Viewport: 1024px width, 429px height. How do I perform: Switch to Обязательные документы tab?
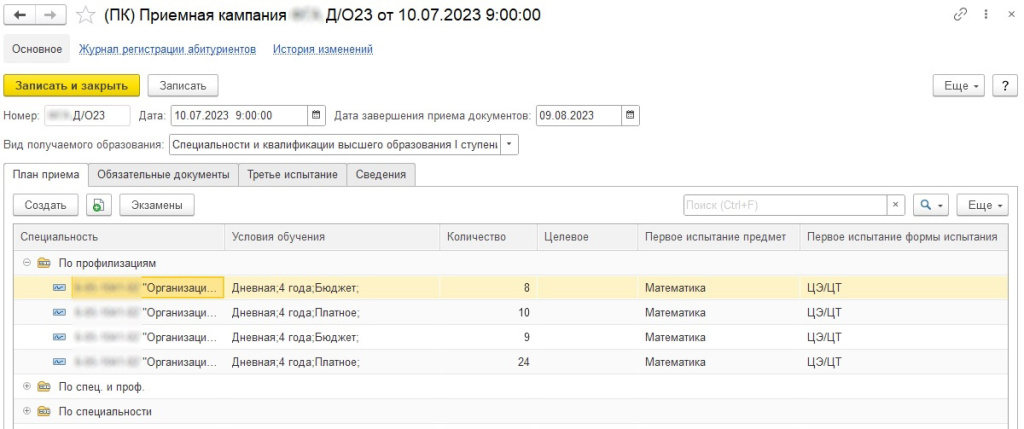[162, 175]
